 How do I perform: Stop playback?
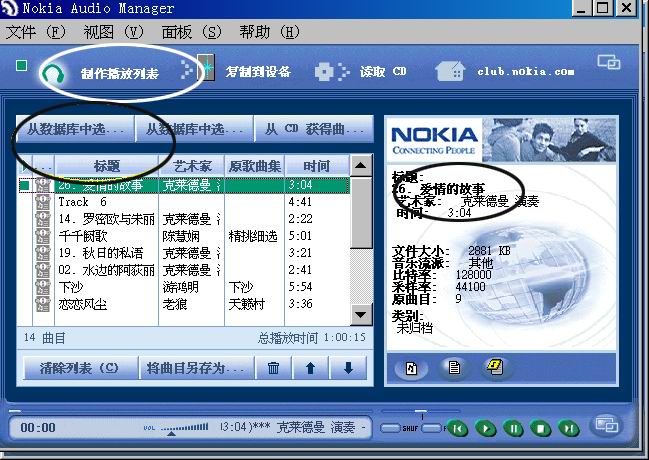pos(541,429)
